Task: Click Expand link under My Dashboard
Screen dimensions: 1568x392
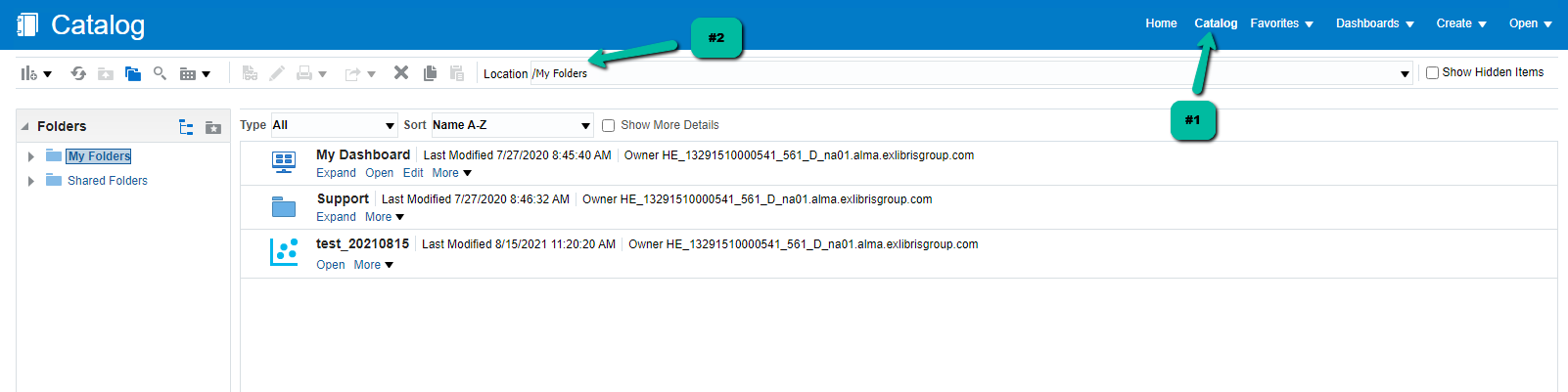Action: pos(336,173)
